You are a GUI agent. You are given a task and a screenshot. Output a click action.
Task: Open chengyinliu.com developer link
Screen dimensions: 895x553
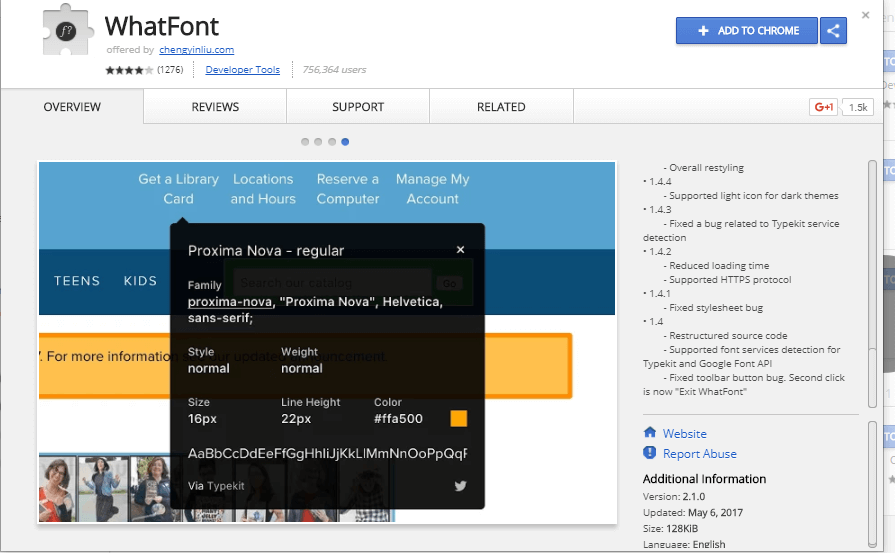196,50
